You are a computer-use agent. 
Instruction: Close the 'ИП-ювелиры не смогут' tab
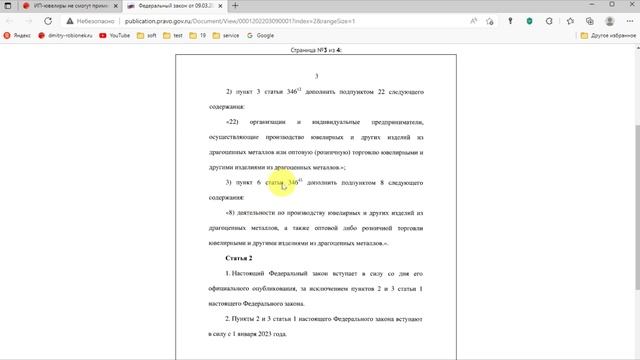click(x=116, y=6)
